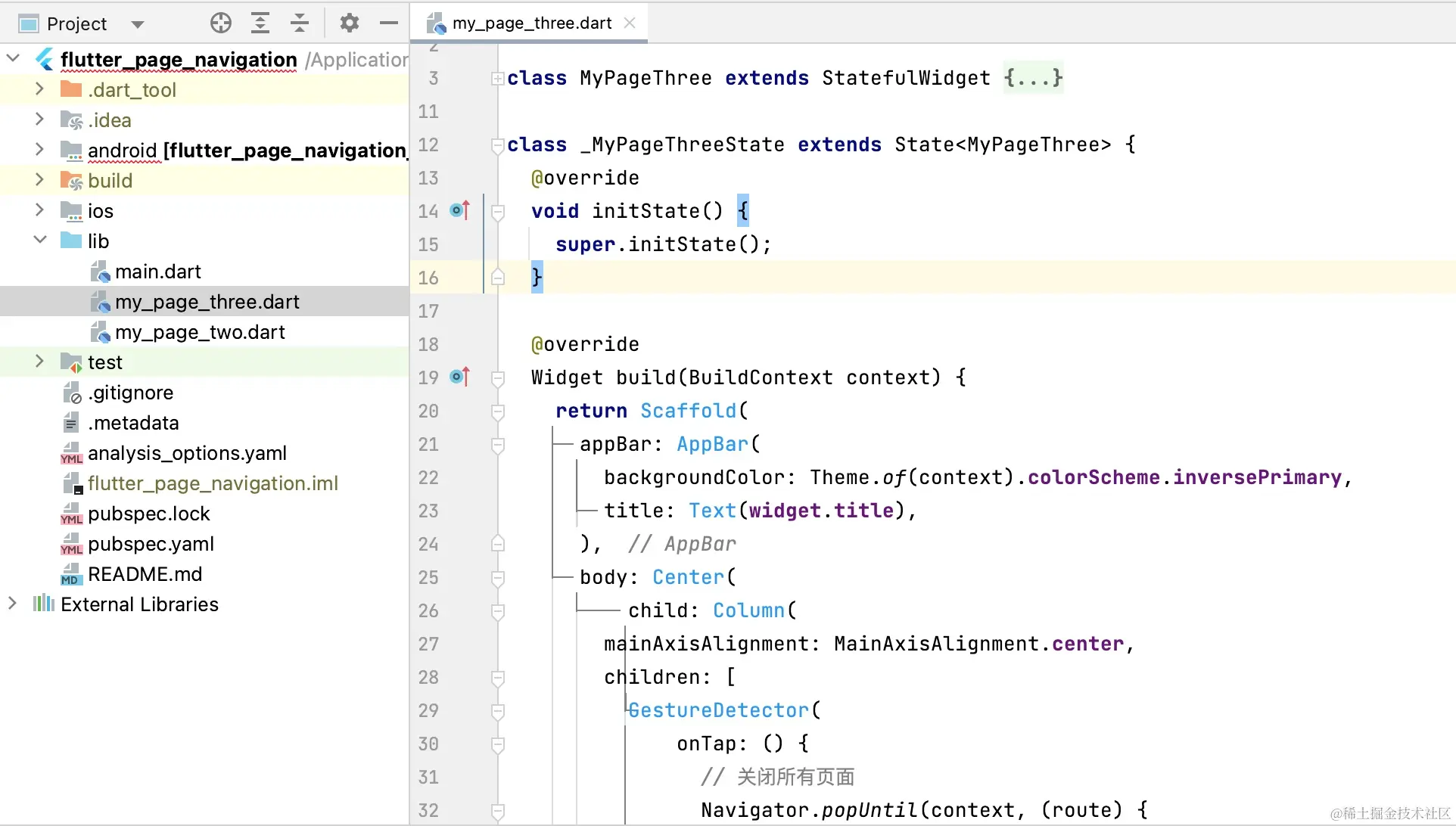
Task: Open the Project view dropdown
Action: (x=137, y=24)
